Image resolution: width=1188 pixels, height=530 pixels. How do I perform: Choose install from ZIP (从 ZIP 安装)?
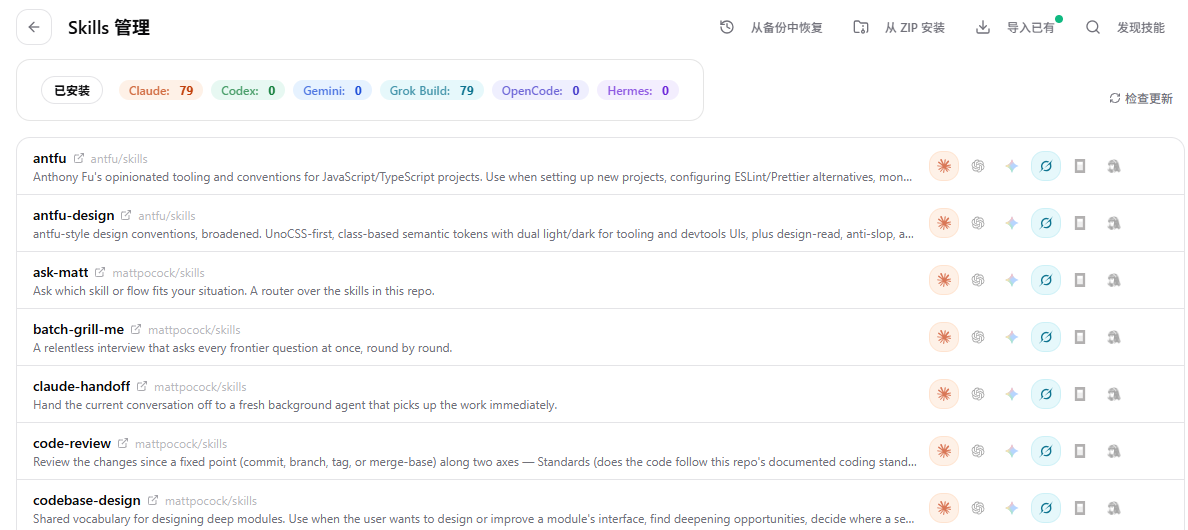coord(899,28)
